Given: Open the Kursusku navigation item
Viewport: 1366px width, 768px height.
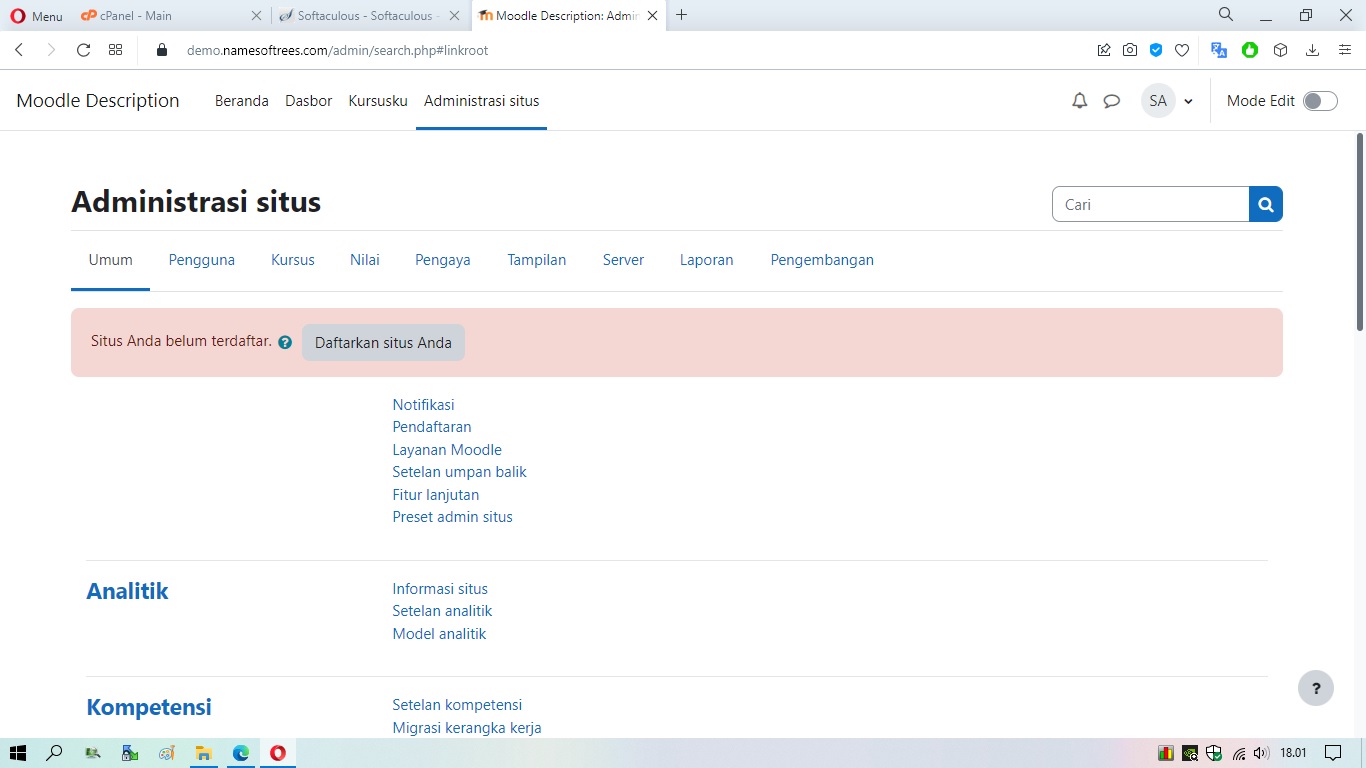Looking at the screenshot, I should (x=378, y=101).
